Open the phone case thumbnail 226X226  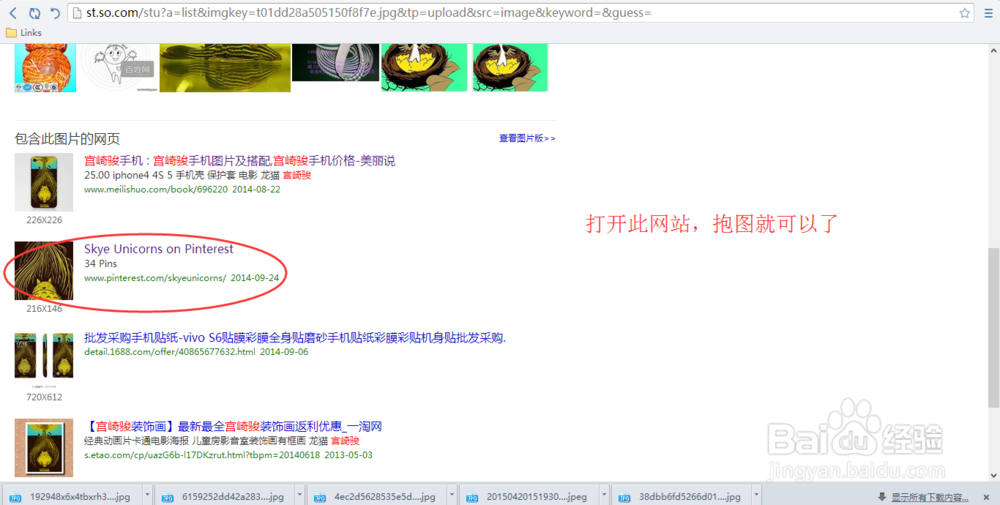pyautogui.click(x=44, y=182)
